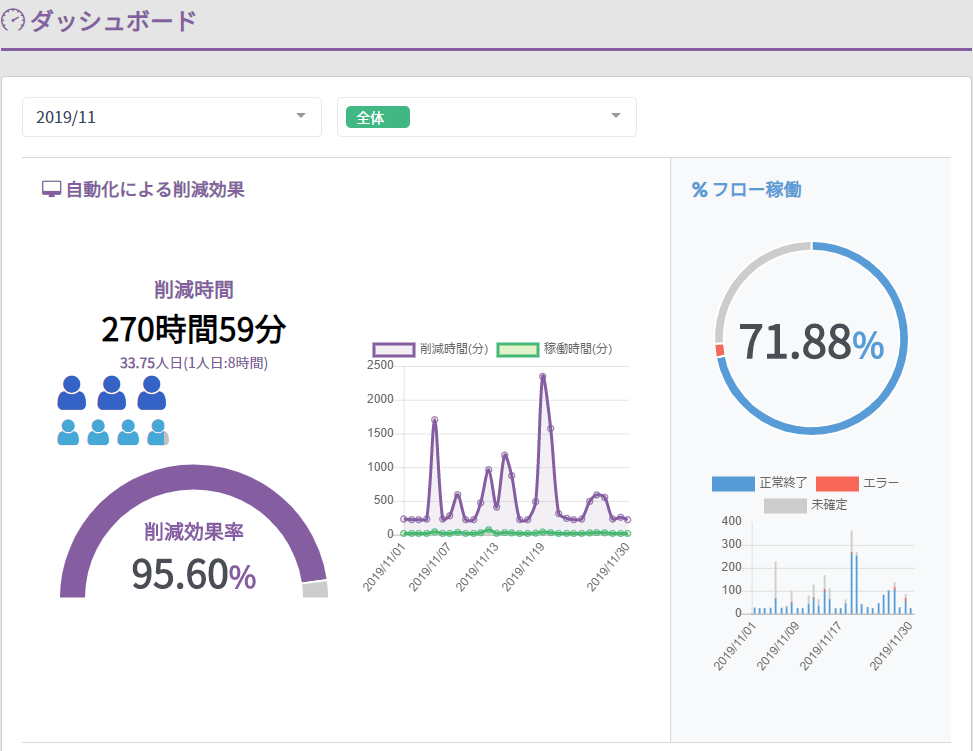
Task: Click the monitor icon beside 自動化による削減効果
Action: click(52, 189)
